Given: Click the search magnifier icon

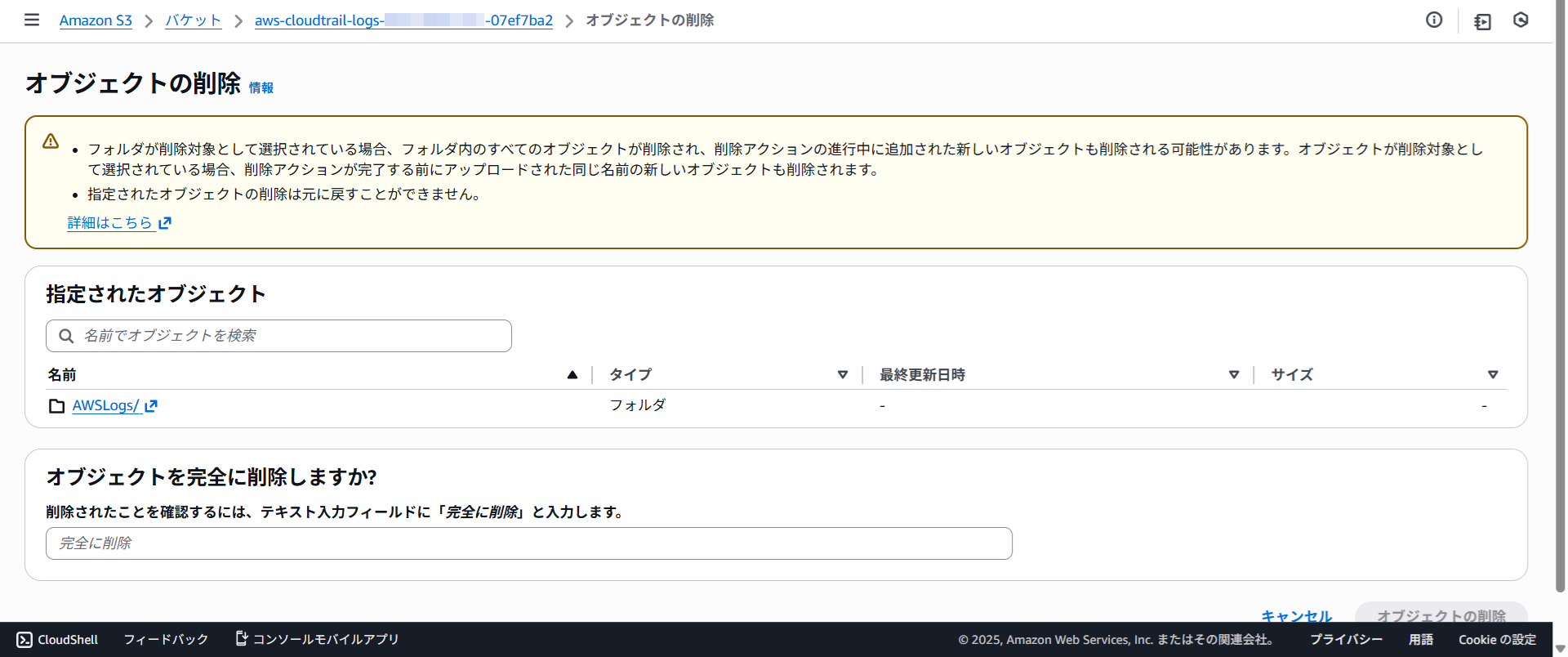Looking at the screenshot, I should click(x=66, y=336).
